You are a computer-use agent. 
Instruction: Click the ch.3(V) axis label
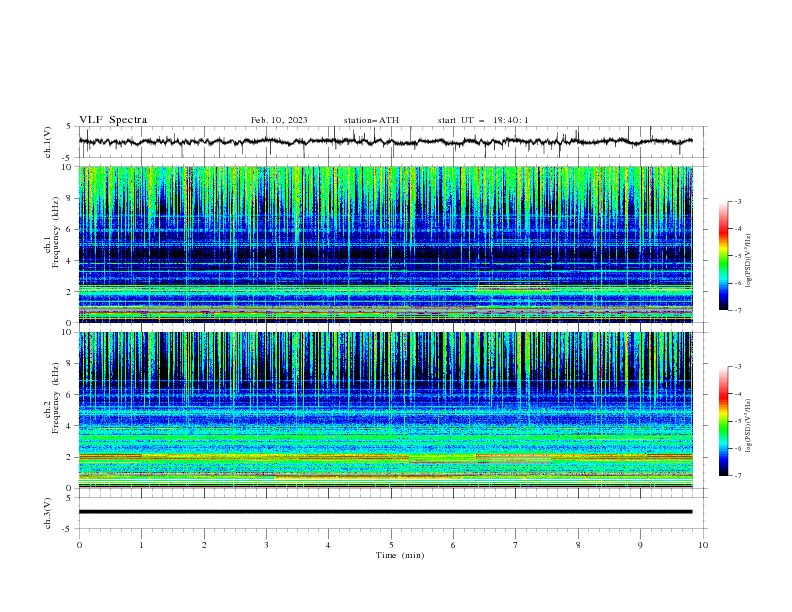tap(48, 513)
